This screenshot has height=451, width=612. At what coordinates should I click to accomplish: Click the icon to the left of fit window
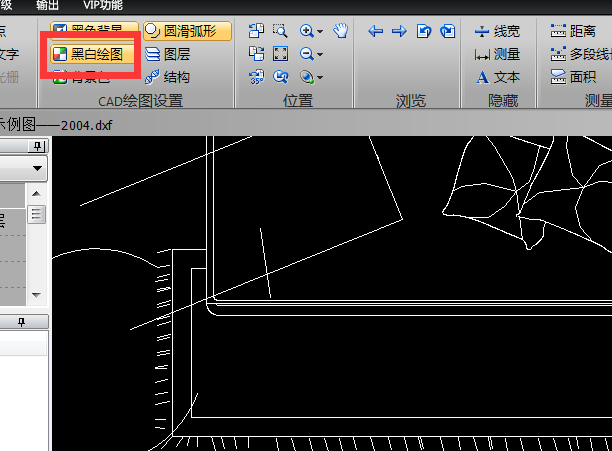pos(256,54)
